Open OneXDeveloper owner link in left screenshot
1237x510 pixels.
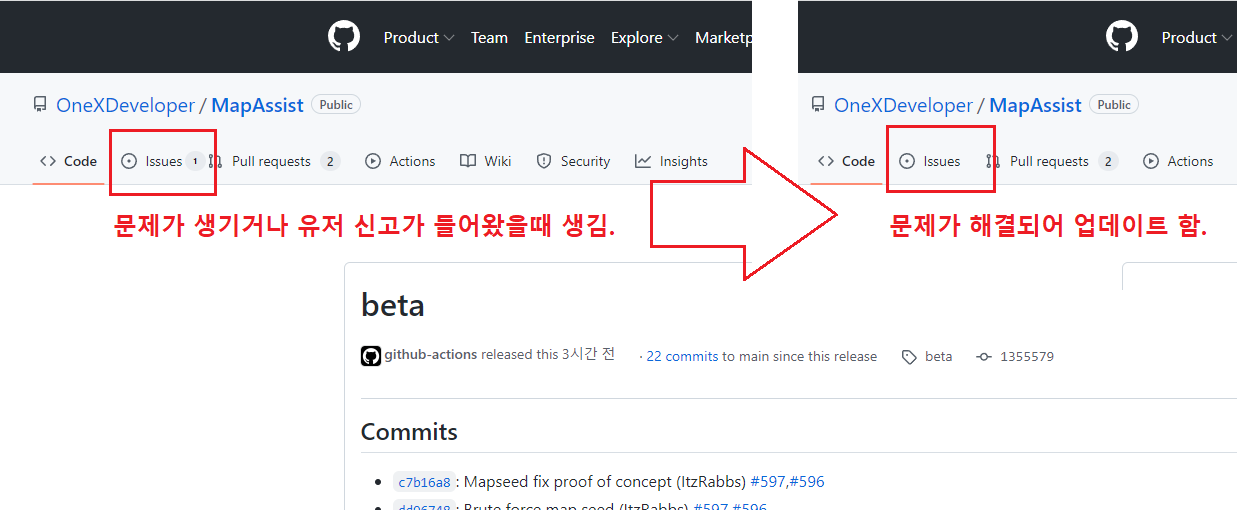pyautogui.click(x=125, y=105)
